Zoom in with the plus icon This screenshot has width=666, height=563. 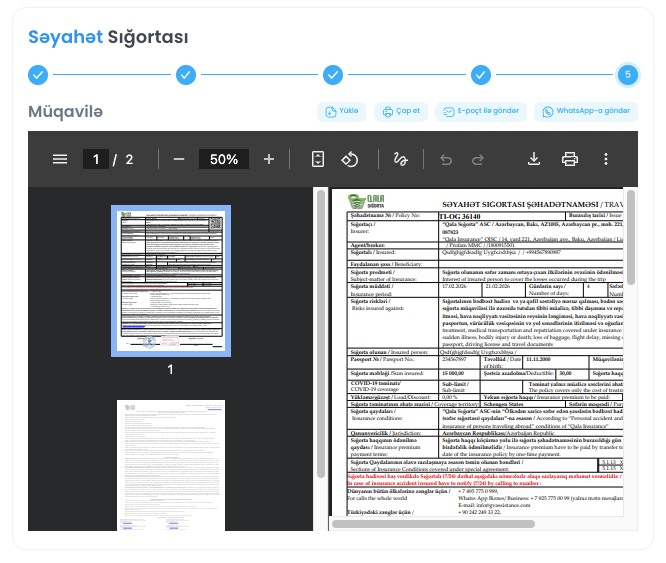[268, 159]
